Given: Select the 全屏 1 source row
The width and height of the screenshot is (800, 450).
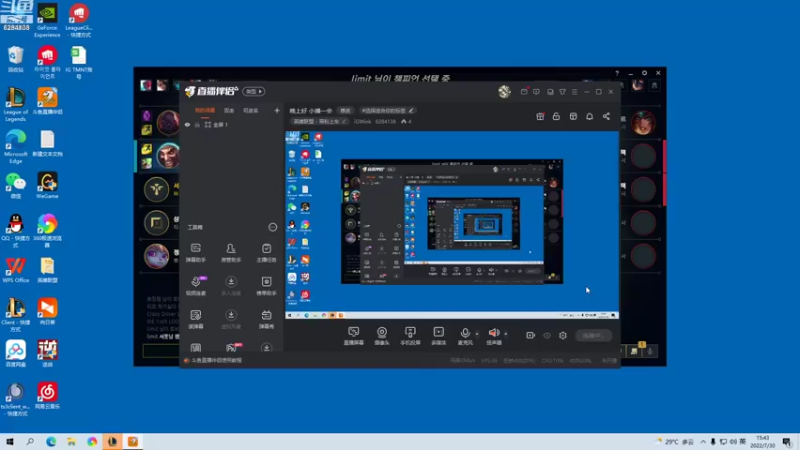Looking at the screenshot, I should 232,124.
